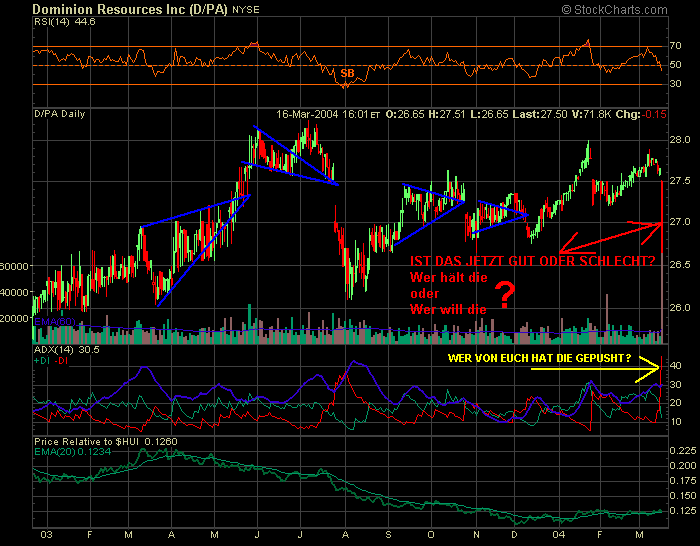
Task: Click the red question mark annotation
Action: pos(505,295)
